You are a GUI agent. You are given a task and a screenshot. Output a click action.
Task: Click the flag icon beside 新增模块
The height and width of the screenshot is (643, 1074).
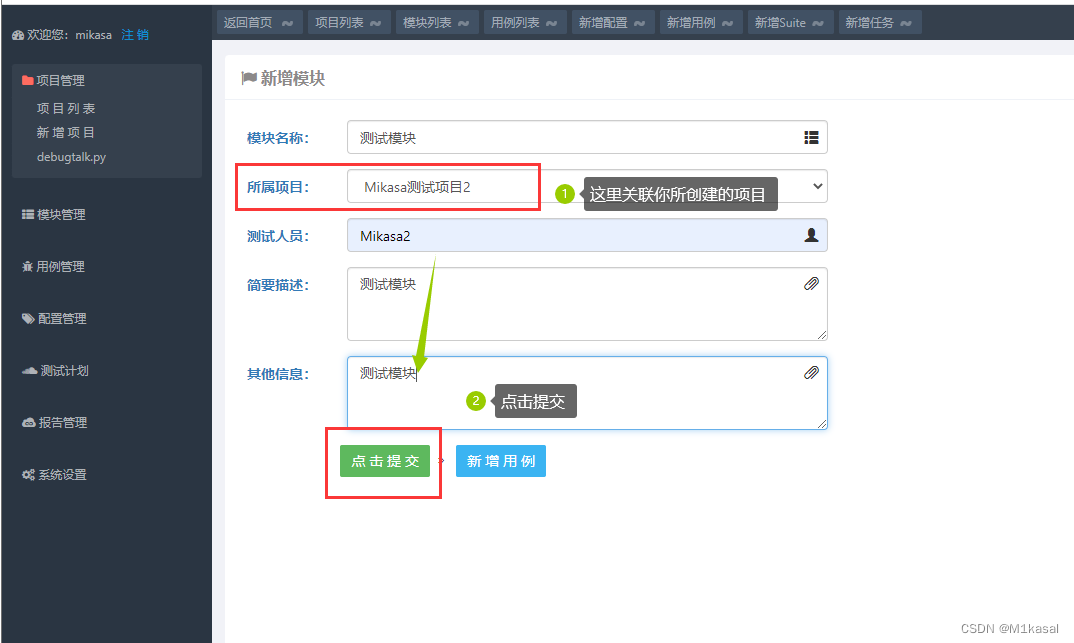pos(249,78)
